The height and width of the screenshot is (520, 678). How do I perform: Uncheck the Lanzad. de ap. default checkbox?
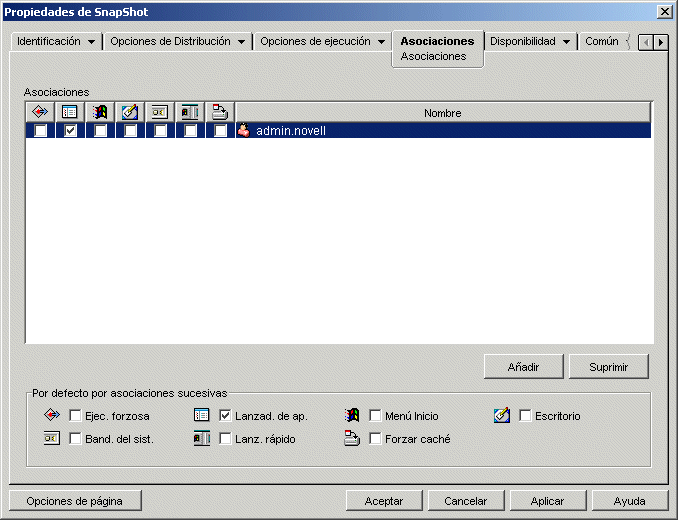click(225, 416)
